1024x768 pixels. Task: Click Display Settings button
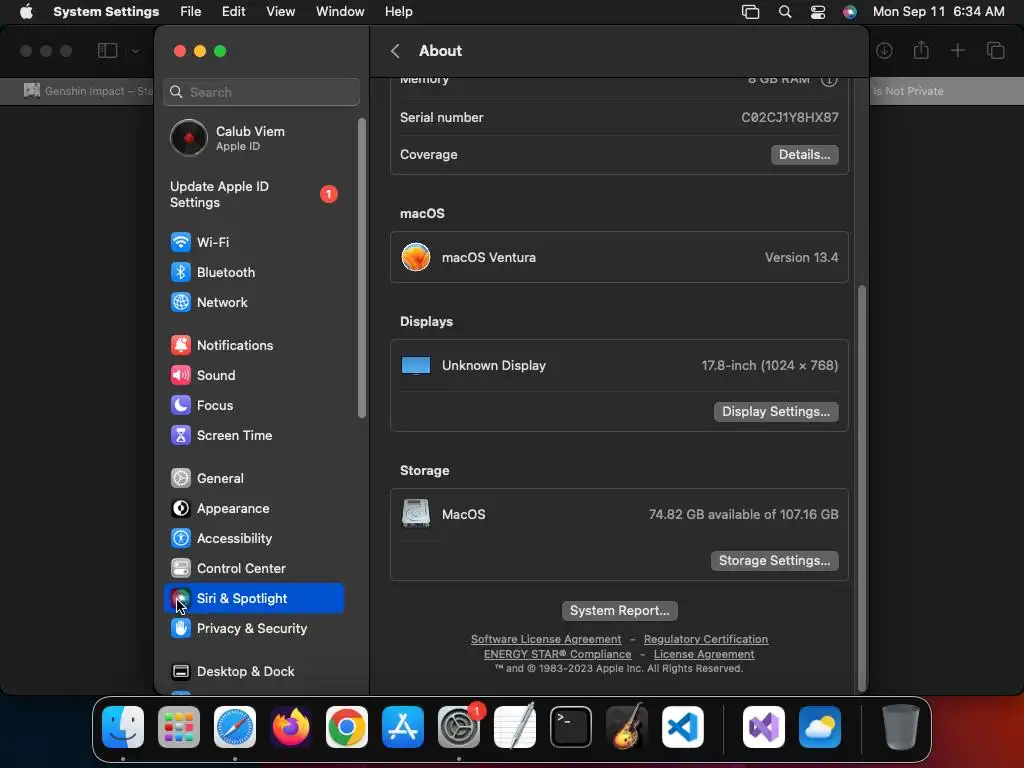776,412
